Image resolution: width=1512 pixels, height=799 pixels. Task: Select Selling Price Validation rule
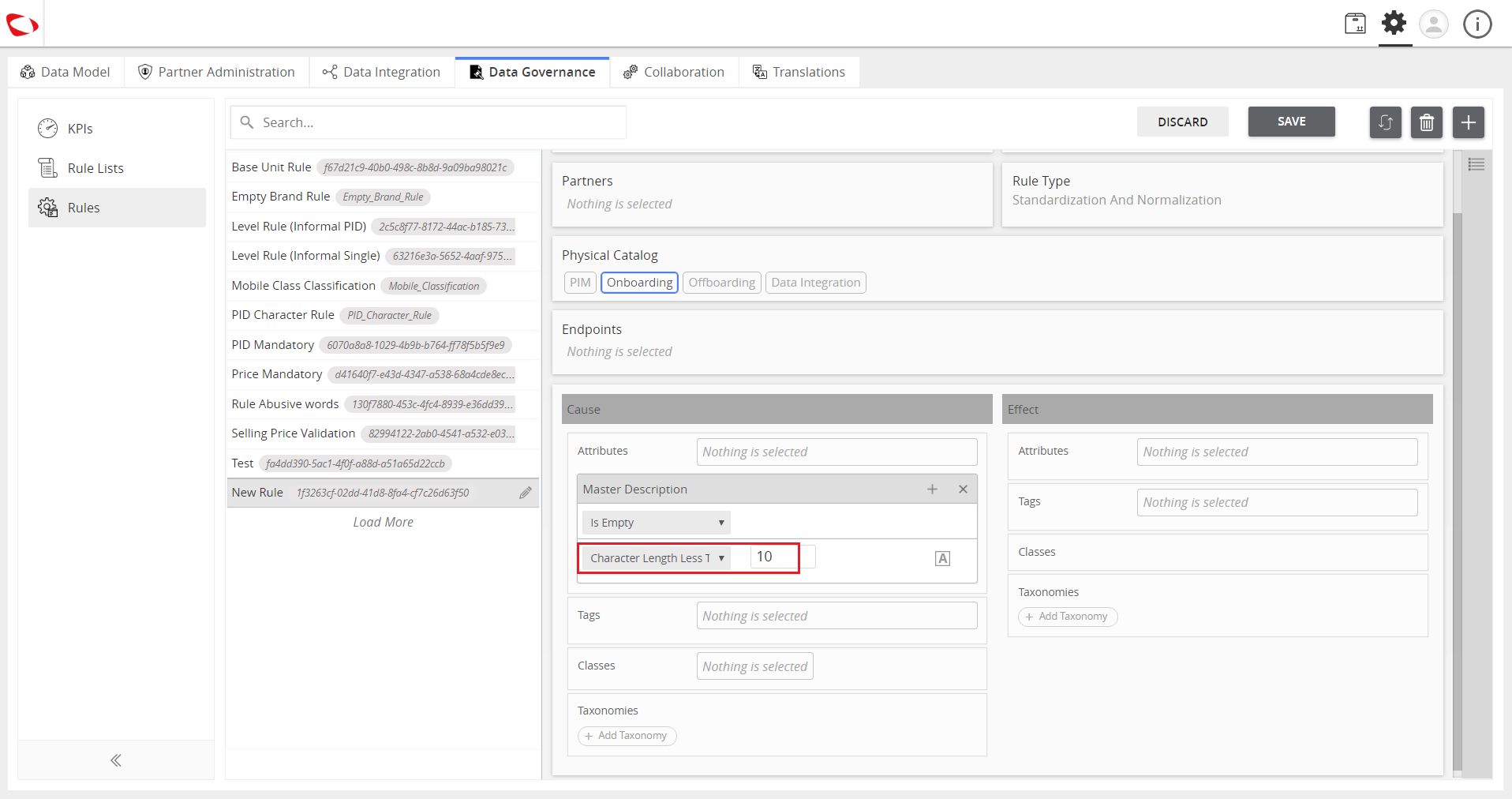coord(383,433)
